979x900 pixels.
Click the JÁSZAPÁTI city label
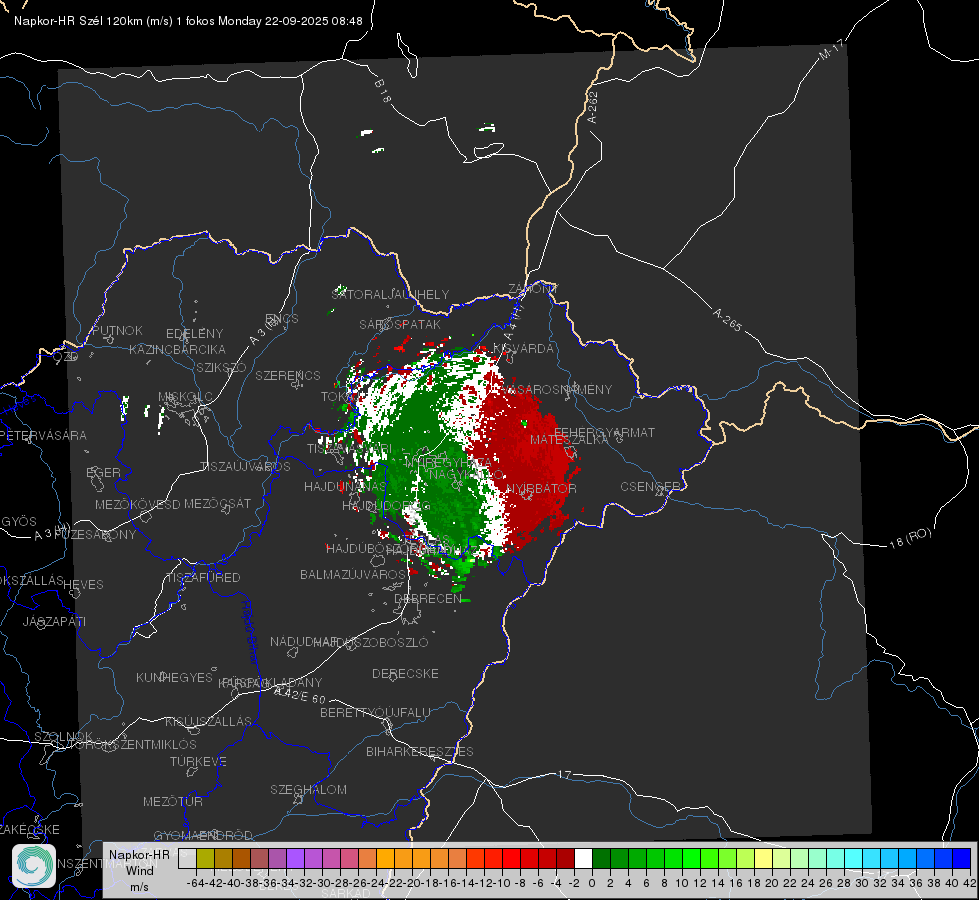click(54, 621)
